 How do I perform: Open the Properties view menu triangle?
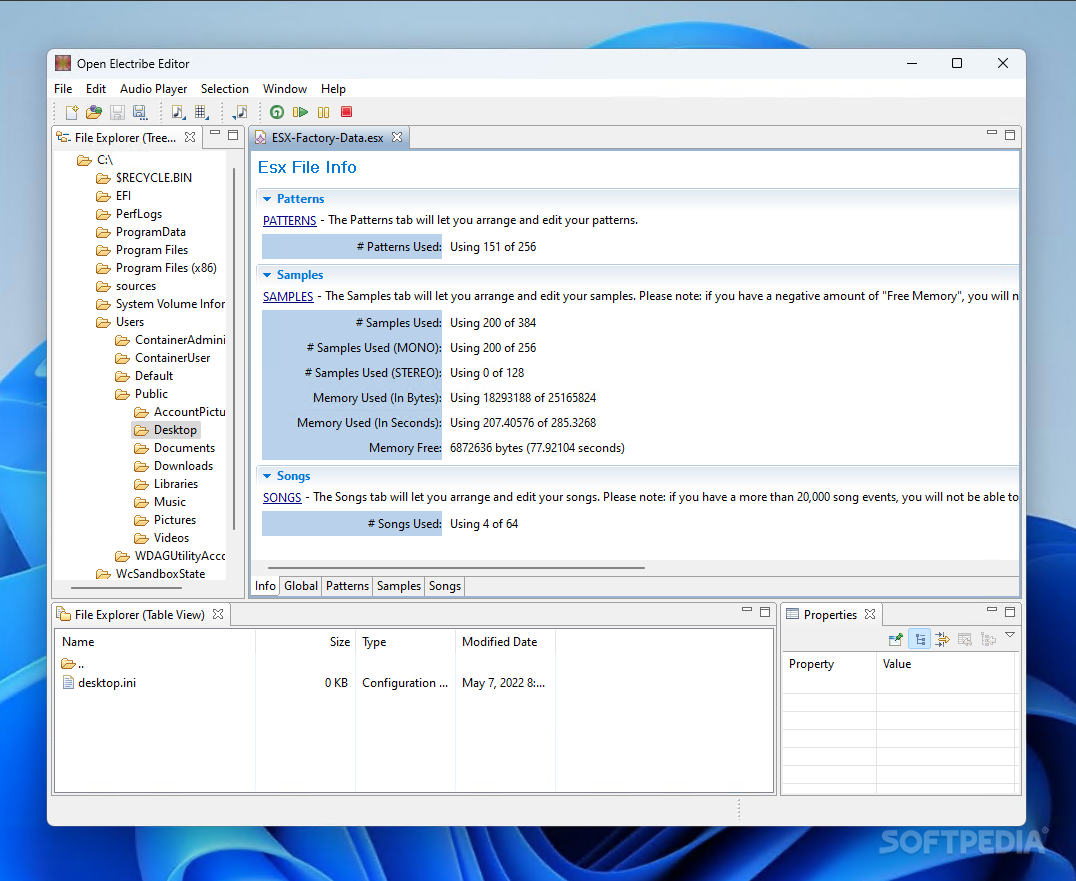click(x=1010, y=635)
